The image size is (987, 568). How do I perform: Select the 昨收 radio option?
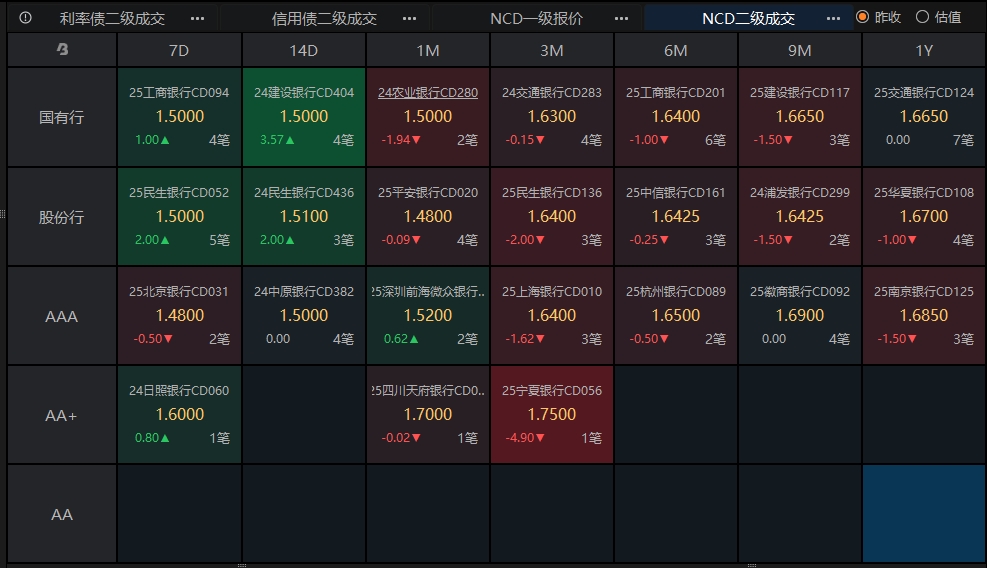coord(879,18)
